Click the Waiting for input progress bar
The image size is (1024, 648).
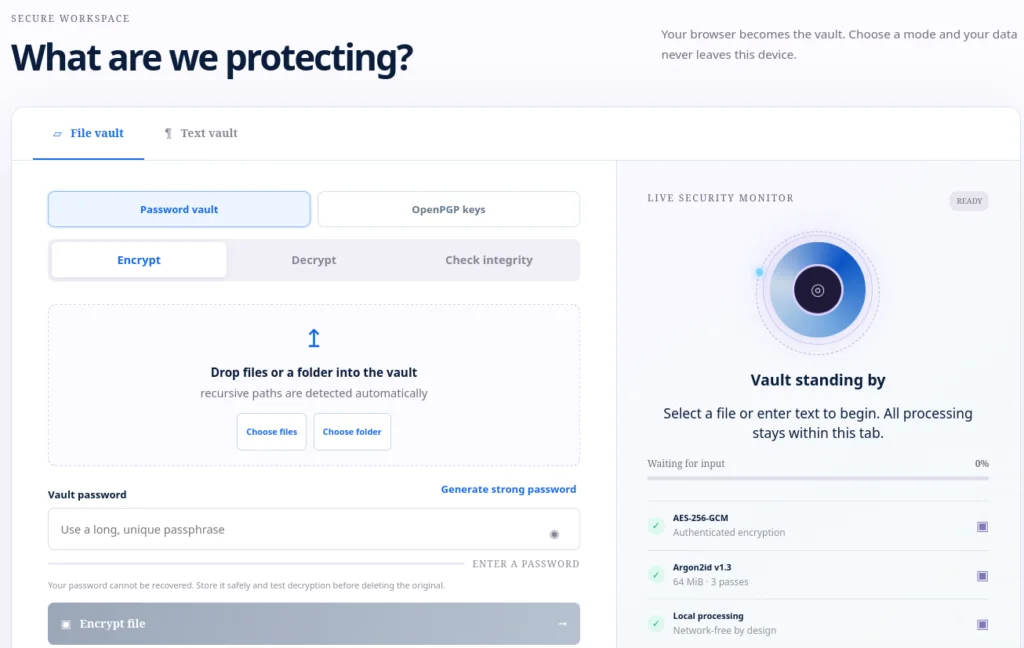tap(818, 478)
